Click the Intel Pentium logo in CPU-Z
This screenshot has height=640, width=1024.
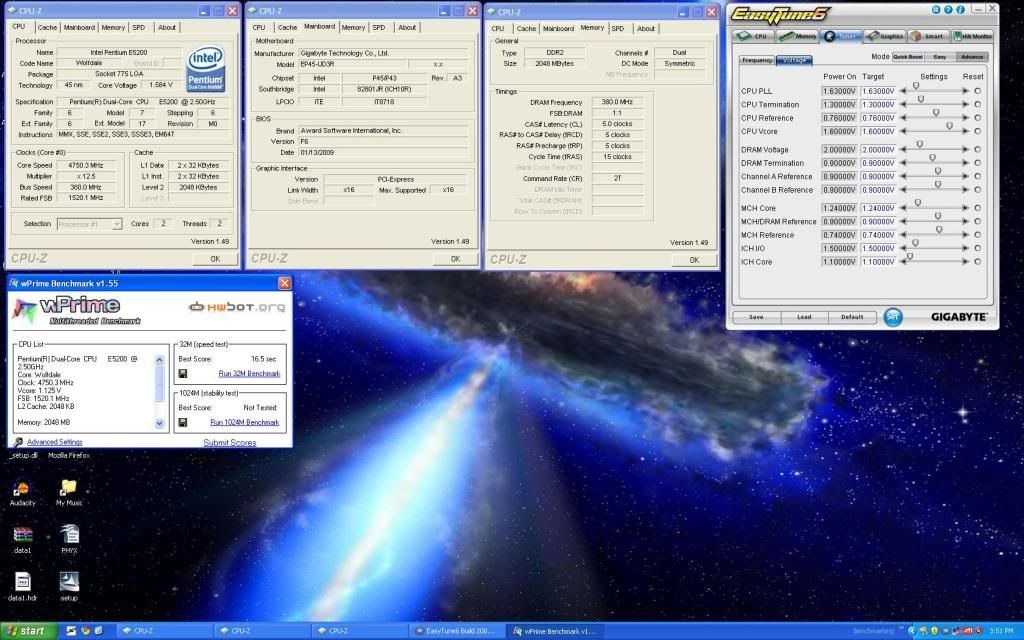pos(206,68)
